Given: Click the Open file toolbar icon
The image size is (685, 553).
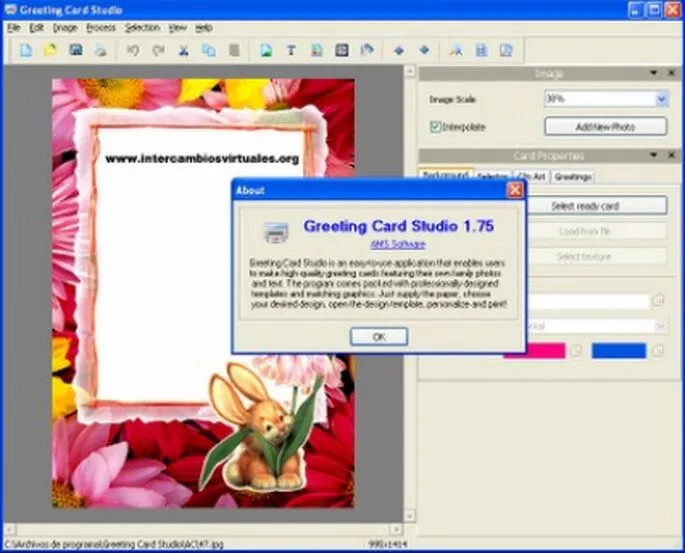Looking at the screenshot, I should pos(51,50).
